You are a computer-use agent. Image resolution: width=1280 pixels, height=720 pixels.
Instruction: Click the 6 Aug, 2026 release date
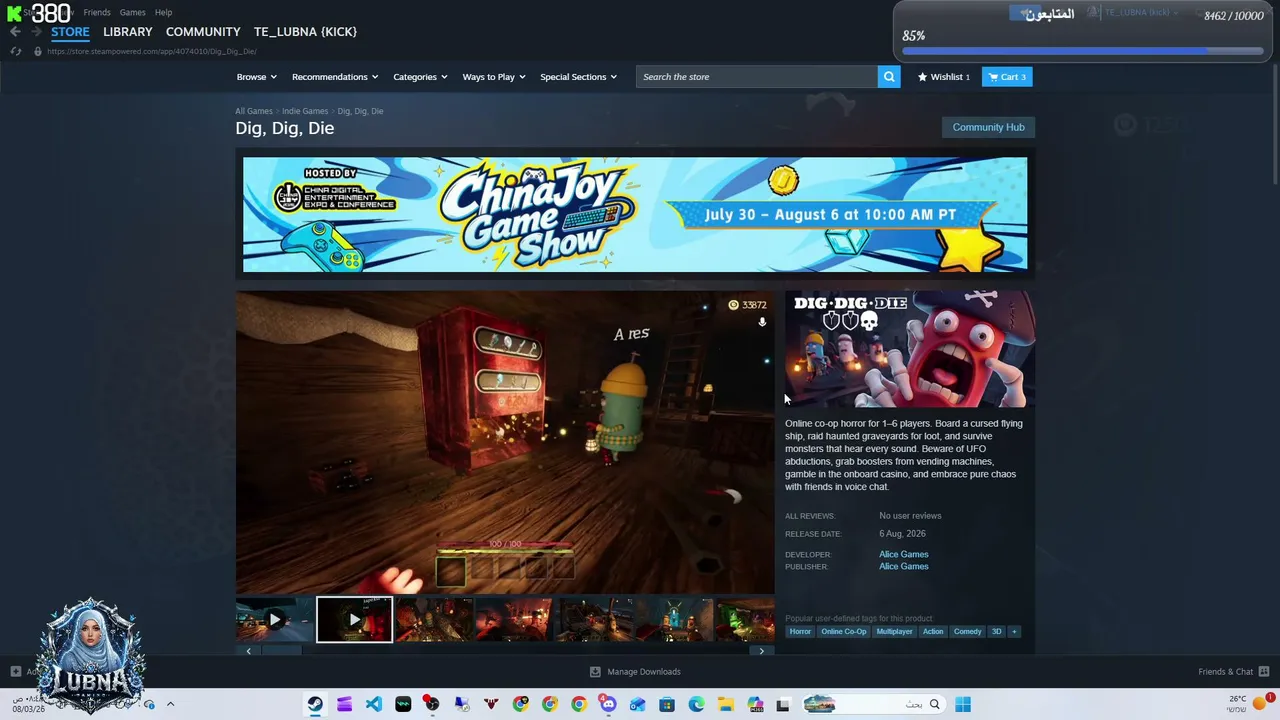(x=903, y=534)
